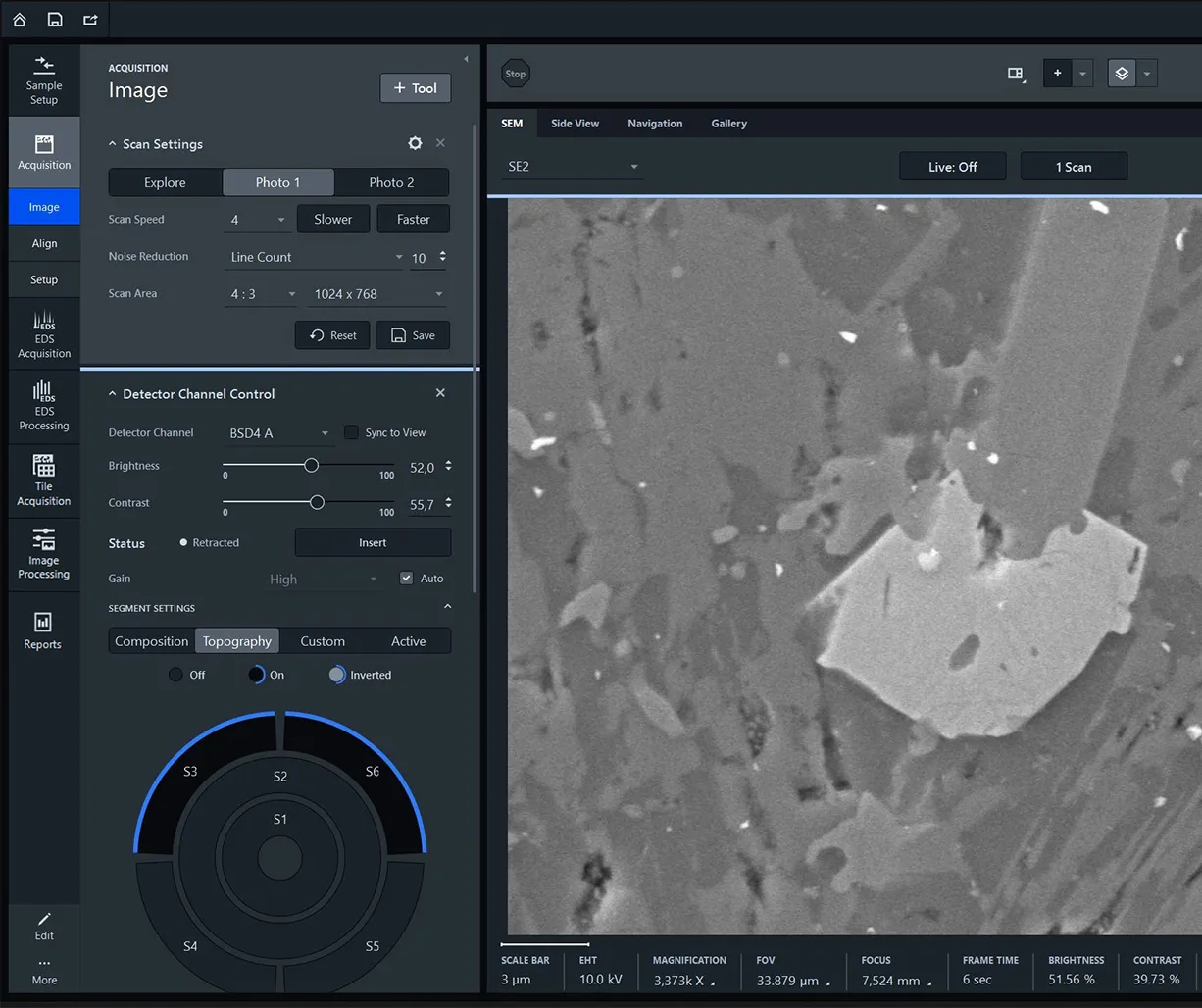Select the Photo 2 scan preset tab
Viewport: 1202px width, 1008px height.
[391, 182]
